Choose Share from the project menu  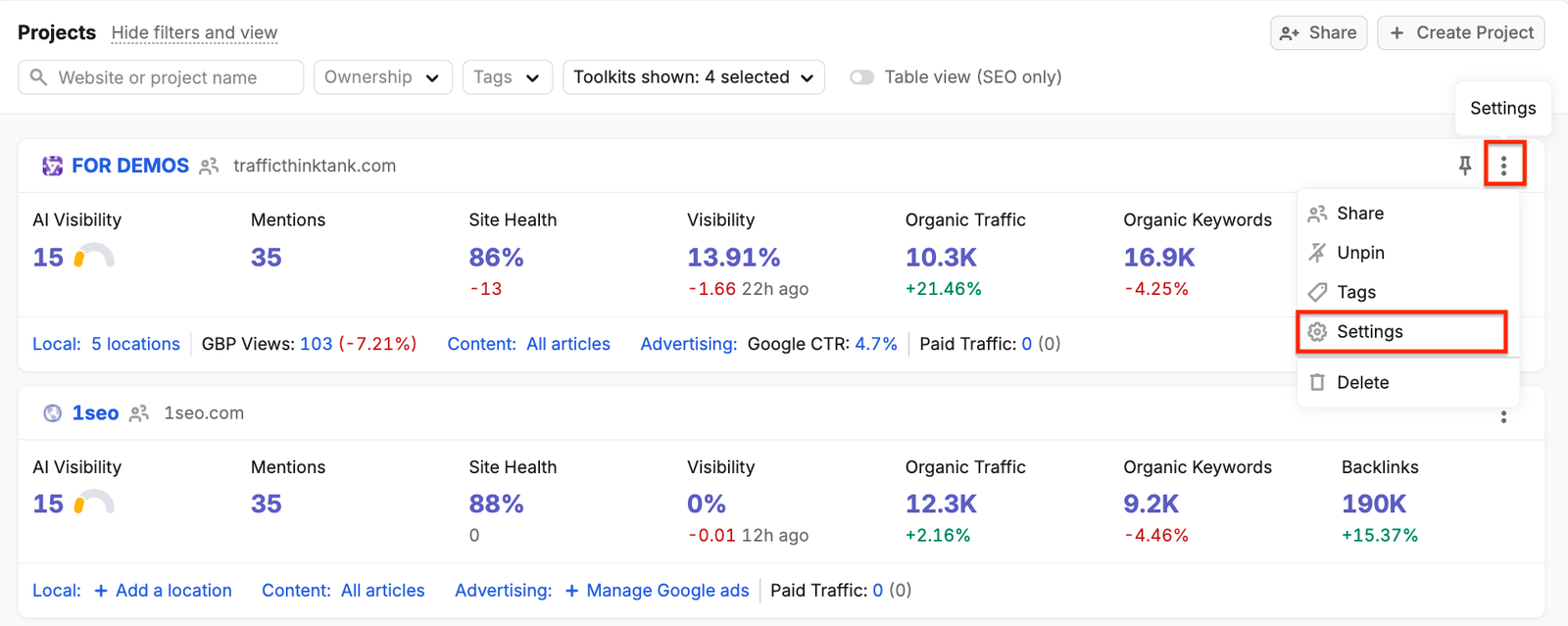pyautogui.click(x=1408, y=214)
